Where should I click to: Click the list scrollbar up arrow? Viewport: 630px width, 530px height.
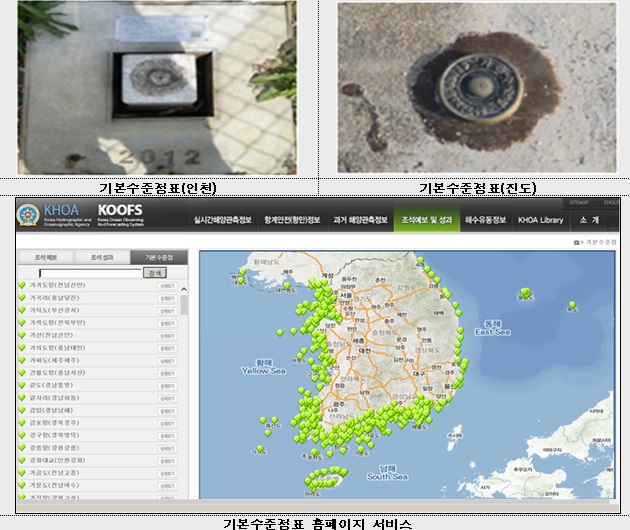[184, 289]
